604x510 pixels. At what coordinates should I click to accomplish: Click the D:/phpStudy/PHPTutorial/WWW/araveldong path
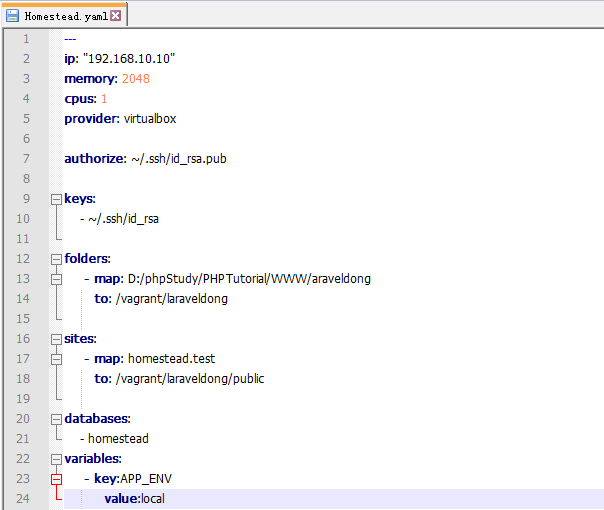click(249, 279)
